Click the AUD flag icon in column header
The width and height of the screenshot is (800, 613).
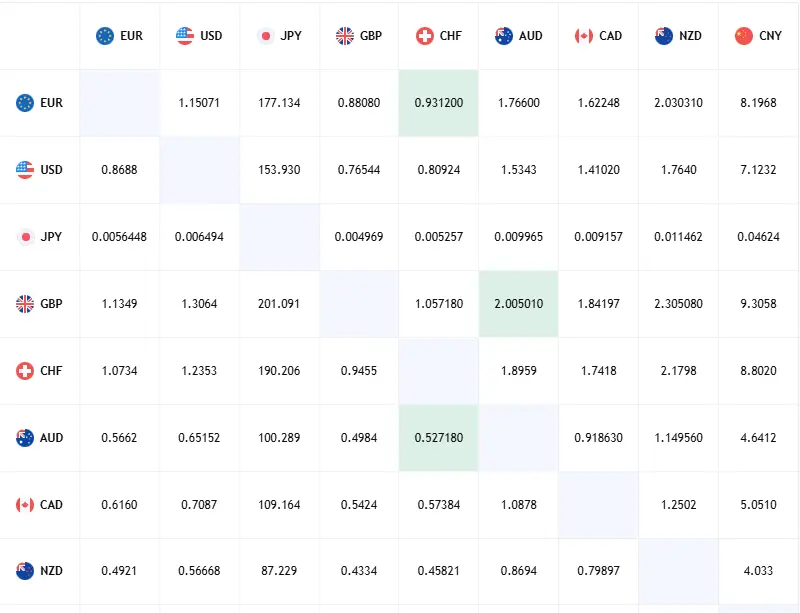504,36
